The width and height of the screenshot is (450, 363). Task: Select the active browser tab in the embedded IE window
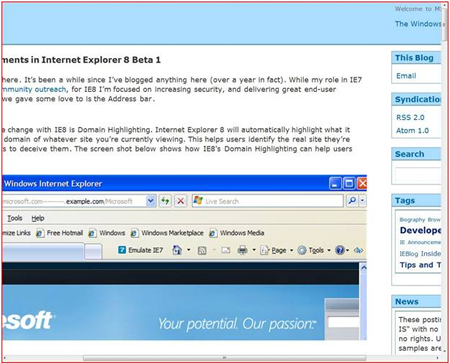click(43, 251)
